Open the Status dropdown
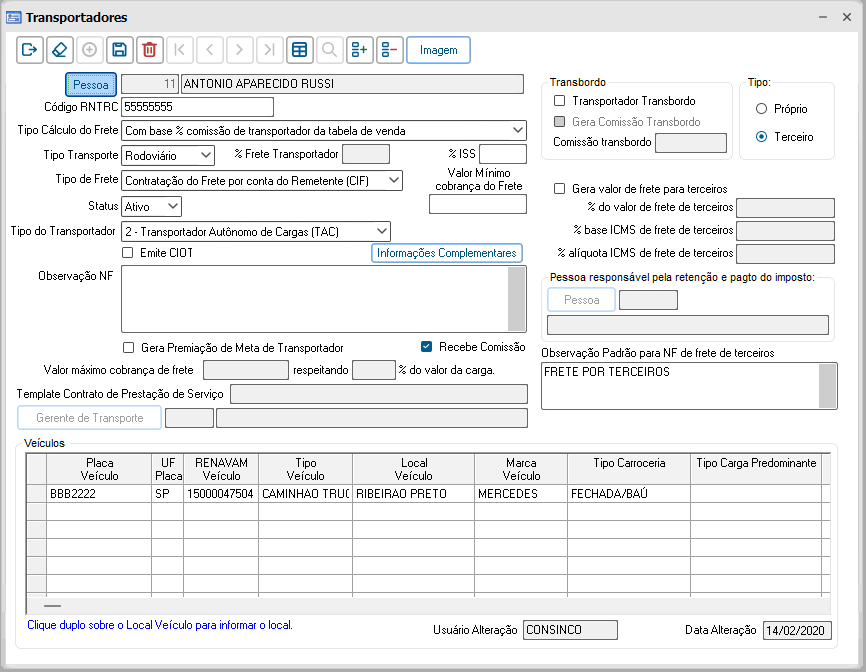The image size is (866, 672). click(x=173, y=206)
